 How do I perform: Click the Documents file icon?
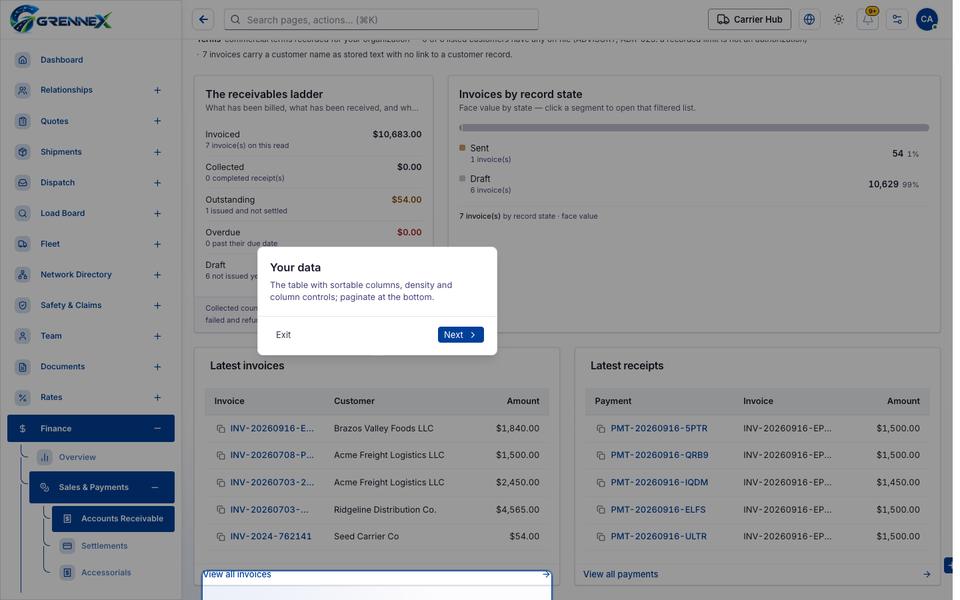tap(23, 367)
